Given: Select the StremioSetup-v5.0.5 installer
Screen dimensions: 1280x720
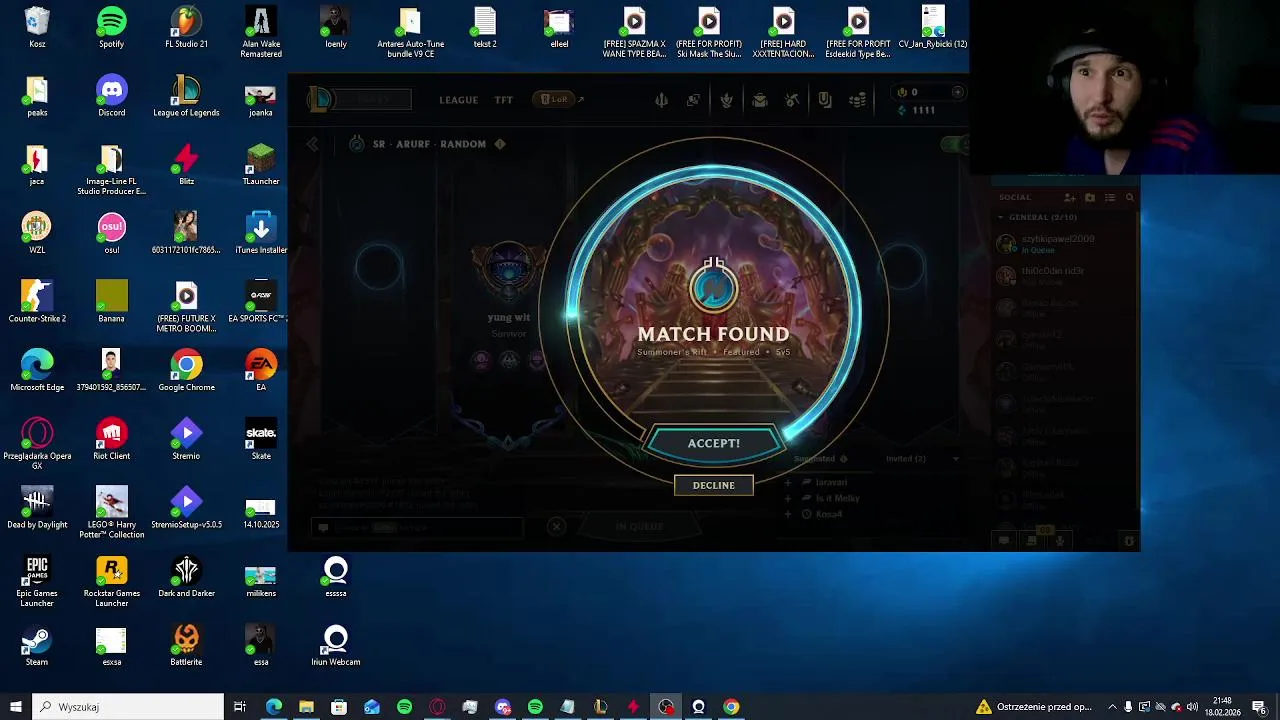Looking at the screenshot, I should coord(186,509).
